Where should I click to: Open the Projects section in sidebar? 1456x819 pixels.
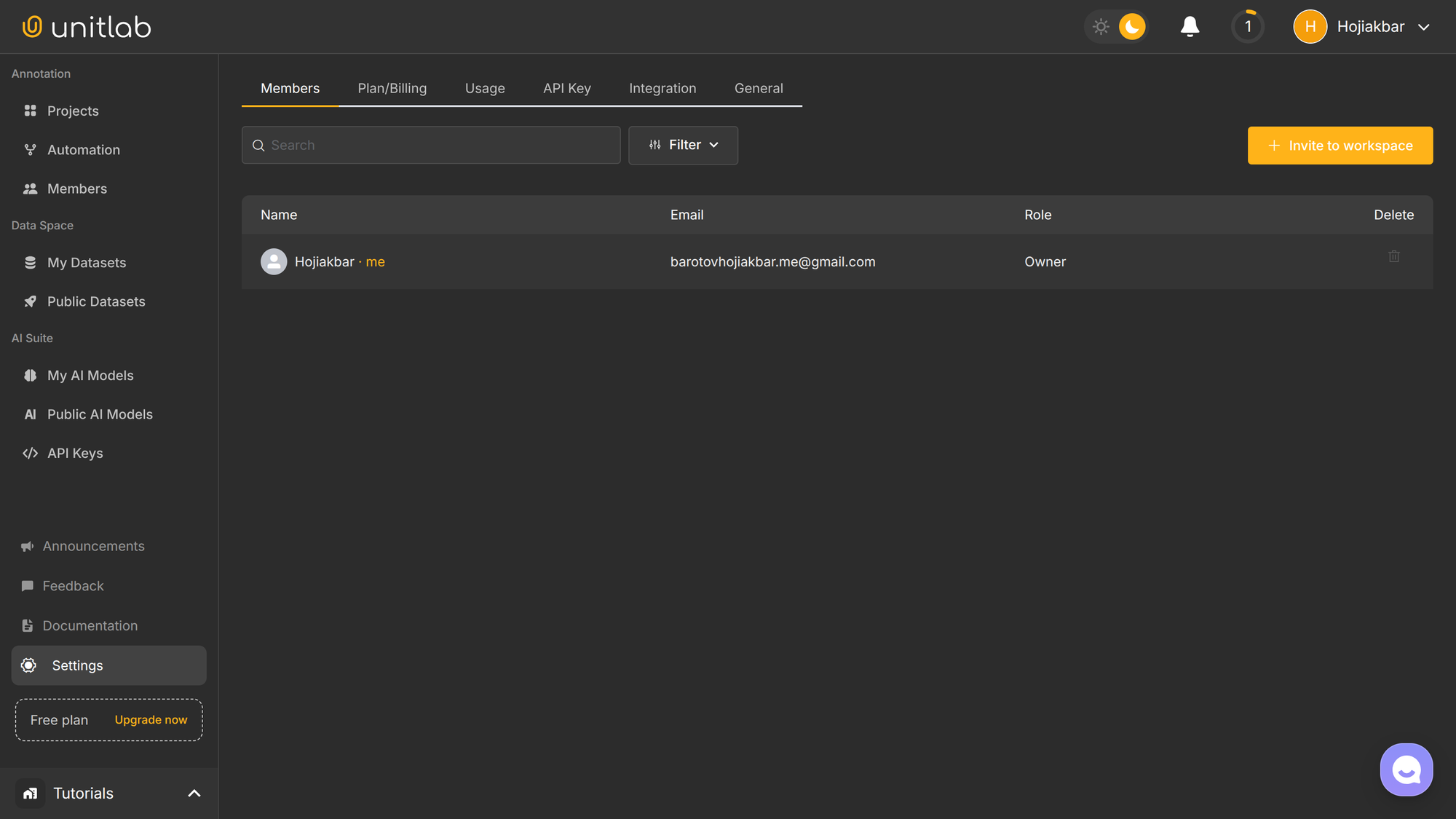73,111
